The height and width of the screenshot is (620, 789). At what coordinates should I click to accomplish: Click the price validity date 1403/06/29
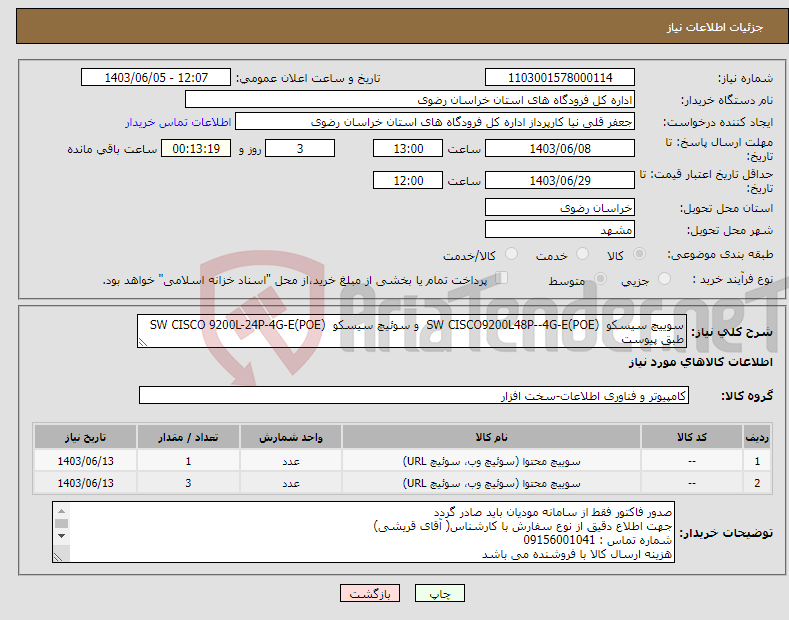(560, 180)
